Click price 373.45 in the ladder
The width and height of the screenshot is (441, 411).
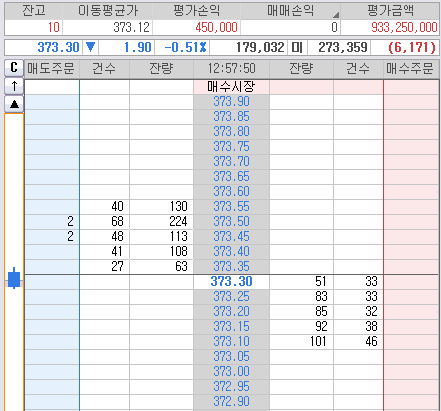point(231,237)
